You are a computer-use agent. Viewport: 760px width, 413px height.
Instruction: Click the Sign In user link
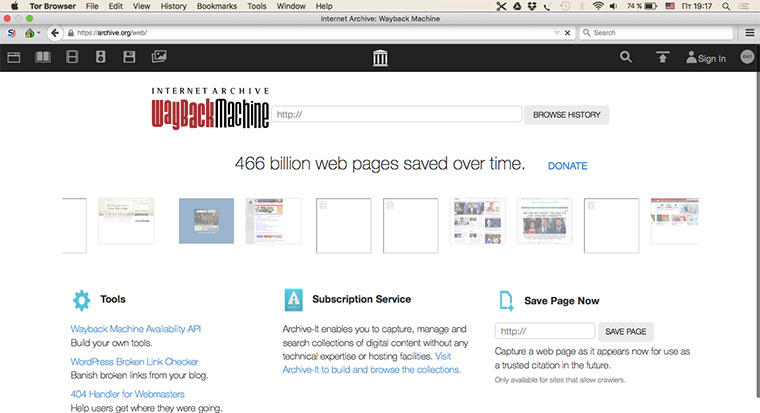[706, 58]
